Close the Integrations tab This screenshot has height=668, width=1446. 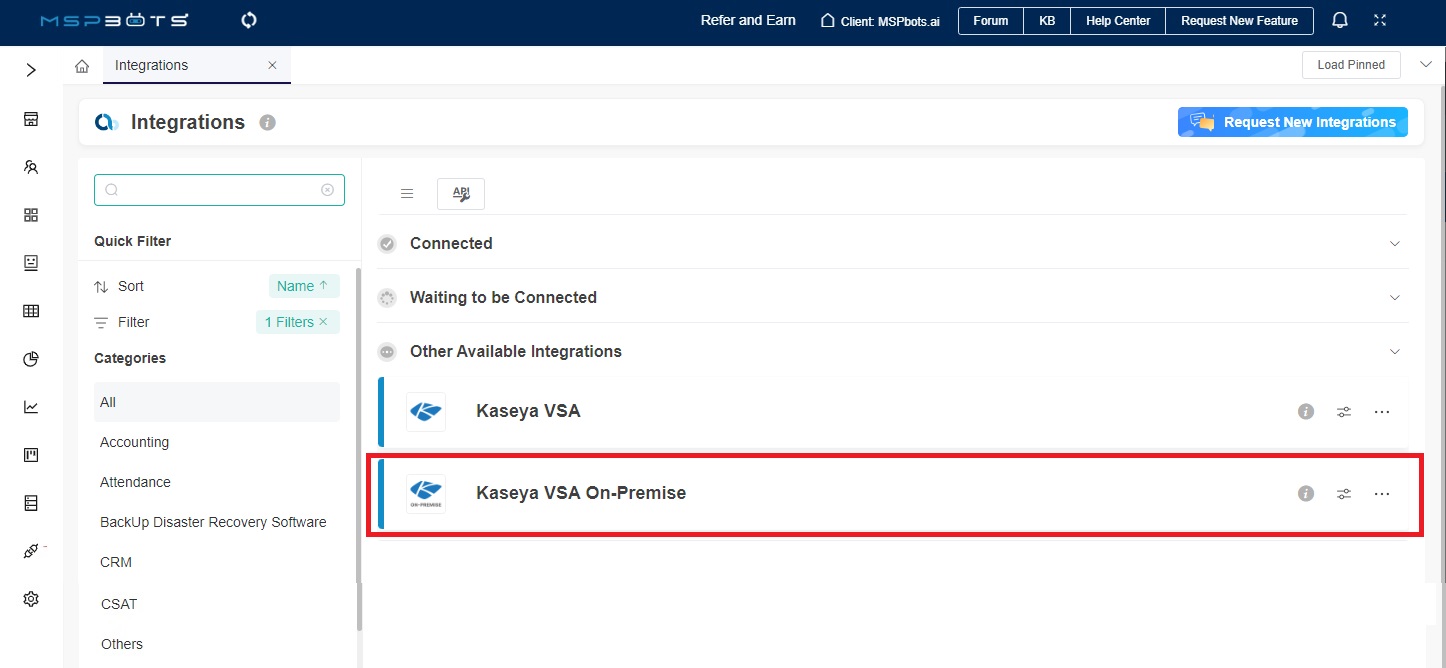pos(272,65)
